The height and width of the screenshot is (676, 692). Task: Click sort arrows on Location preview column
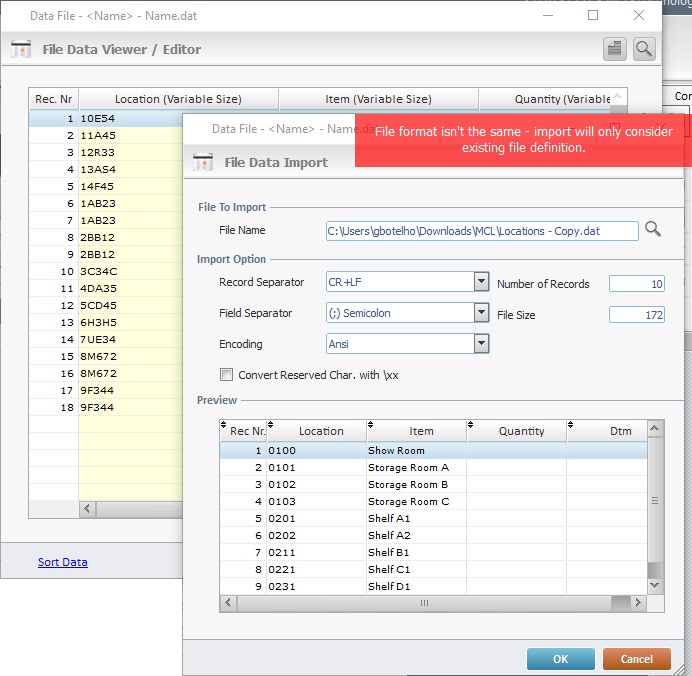pyautogui.click(x=272, y=425)
